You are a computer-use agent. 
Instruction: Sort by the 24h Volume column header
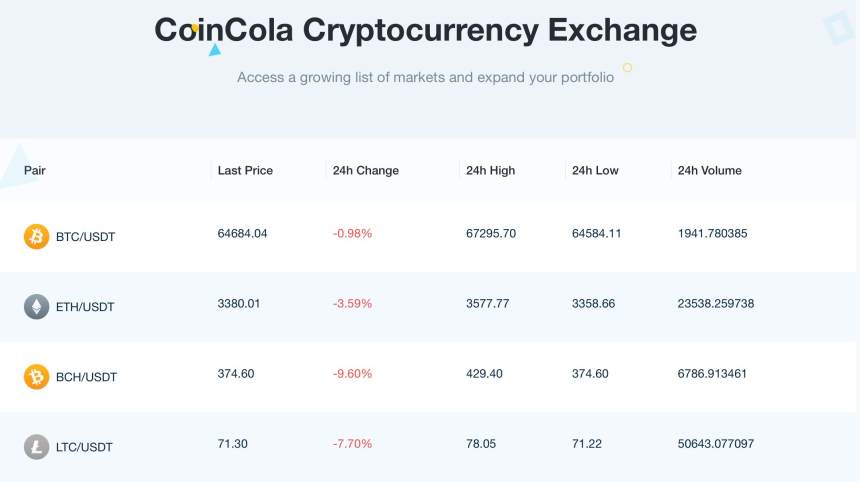[x=710, y=171]
